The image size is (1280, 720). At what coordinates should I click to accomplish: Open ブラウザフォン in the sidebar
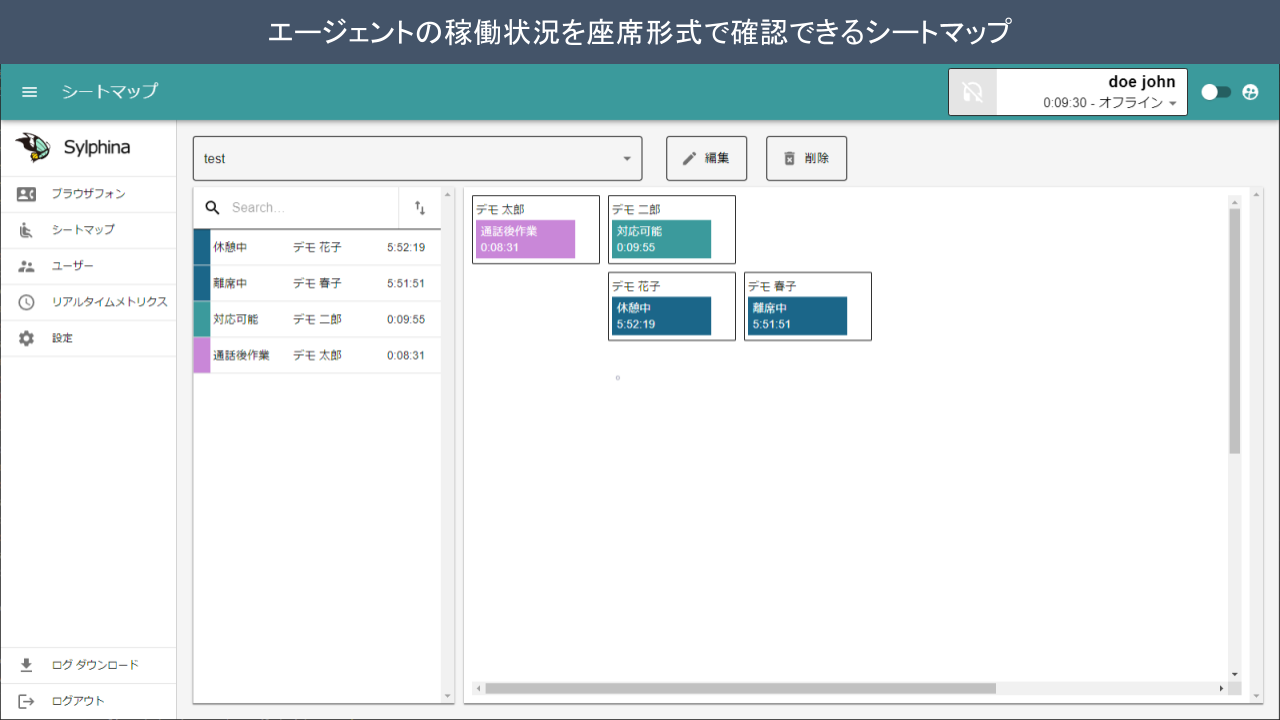(88, 194)
